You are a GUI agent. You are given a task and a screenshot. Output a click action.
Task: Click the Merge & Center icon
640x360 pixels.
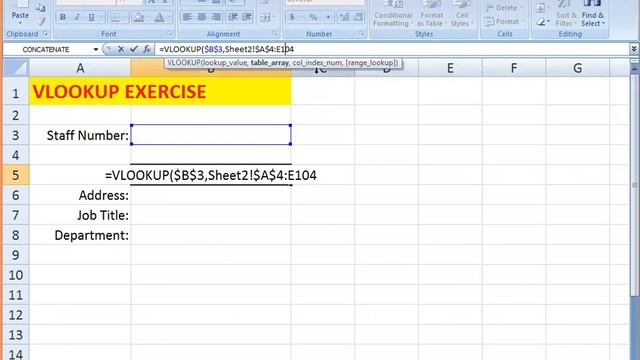click(265, 17)
